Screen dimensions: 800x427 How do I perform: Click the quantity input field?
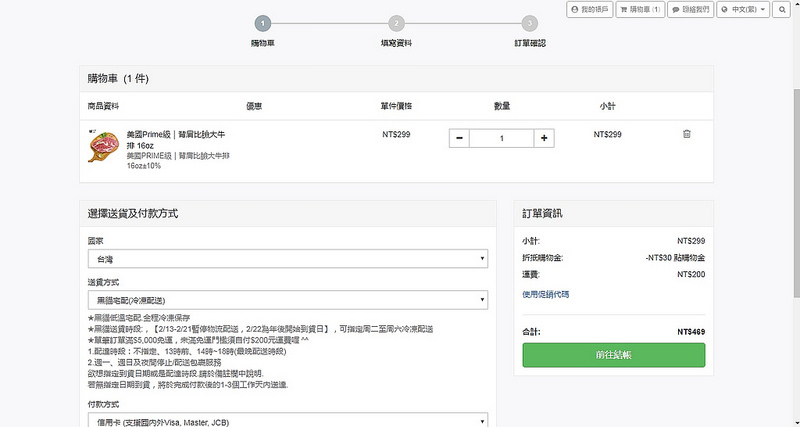coord(501,138)
